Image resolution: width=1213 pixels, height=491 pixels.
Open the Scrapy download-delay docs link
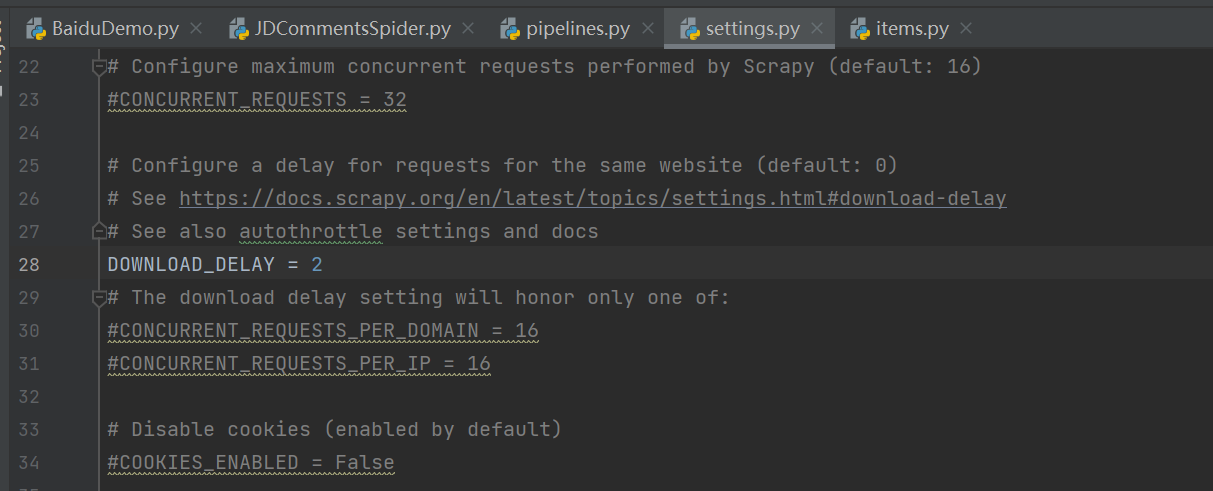pyautogui.click(x=592, y=199)
